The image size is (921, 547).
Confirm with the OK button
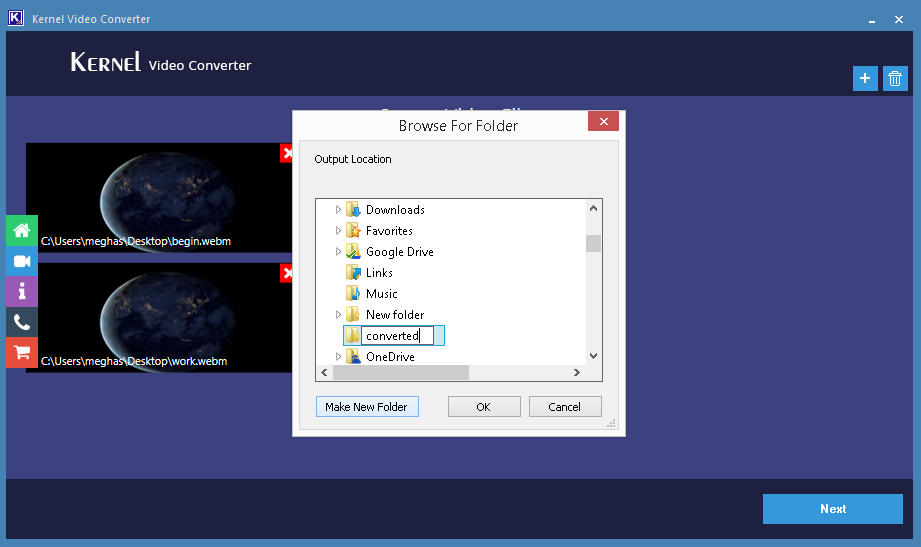click(484, 407)
